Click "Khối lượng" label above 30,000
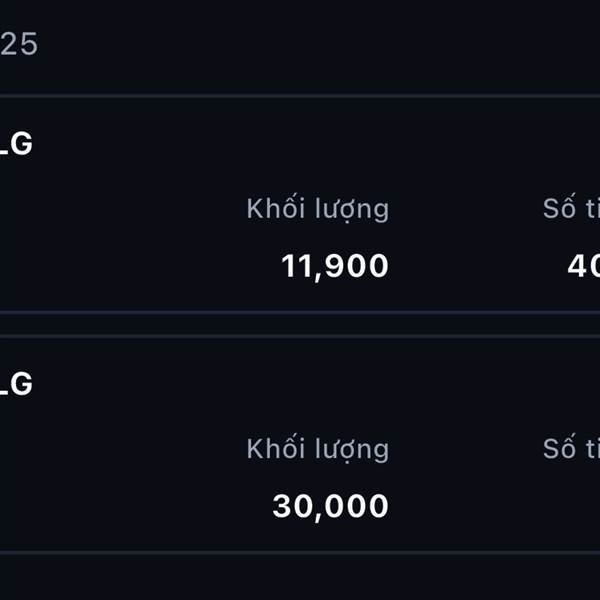This screenshot has width=600, height=600. point(317,449)
